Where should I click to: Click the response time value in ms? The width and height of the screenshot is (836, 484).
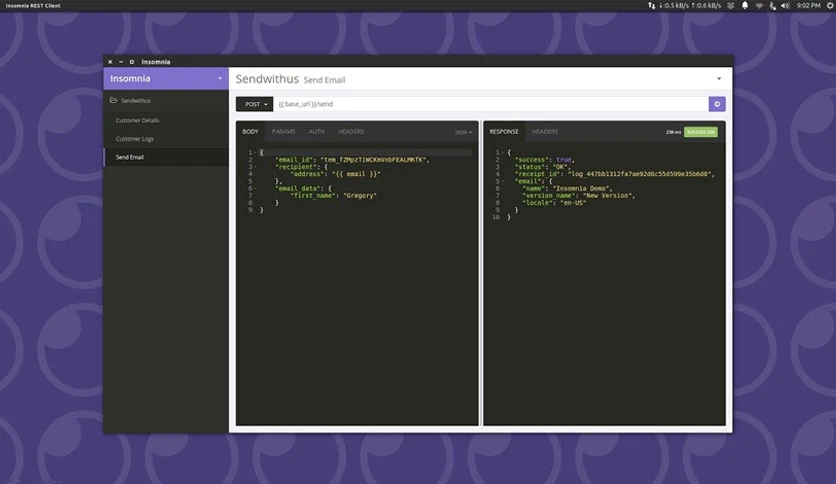[673, 132]
